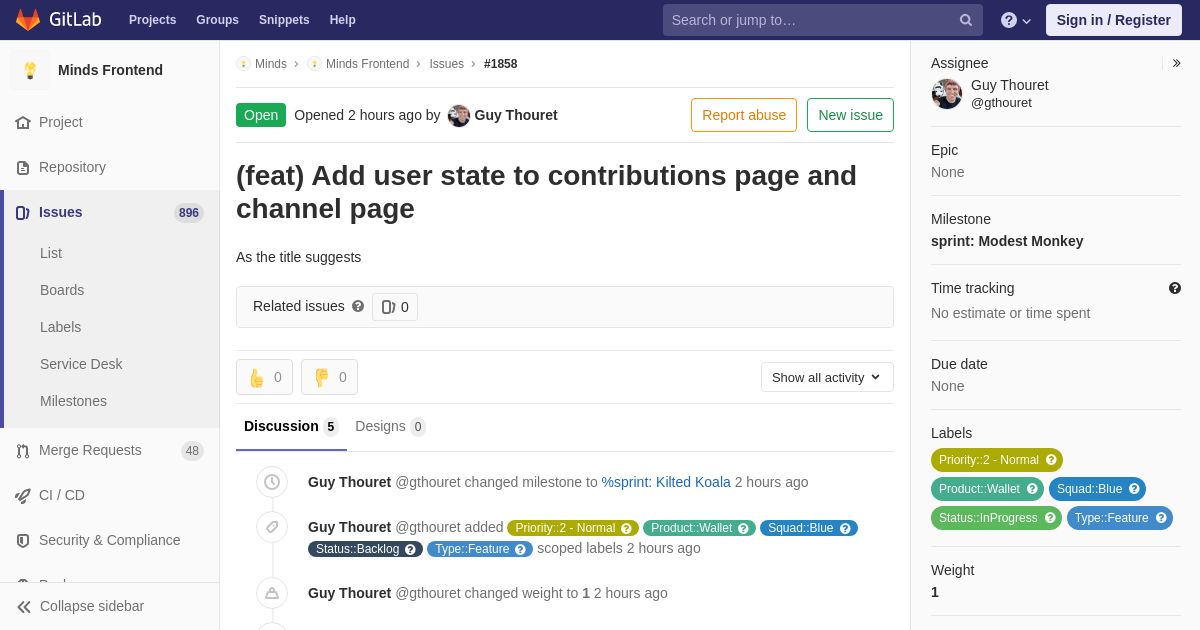1200x630 pixels.
Task: Open sprint: Modest Monkey milestone link
Action: 1007,241
